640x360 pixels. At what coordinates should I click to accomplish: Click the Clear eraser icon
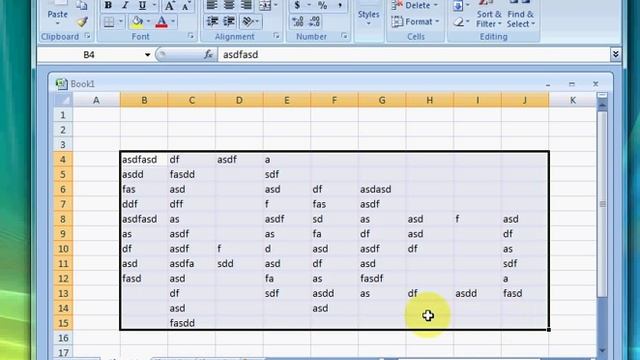[460, 22]
